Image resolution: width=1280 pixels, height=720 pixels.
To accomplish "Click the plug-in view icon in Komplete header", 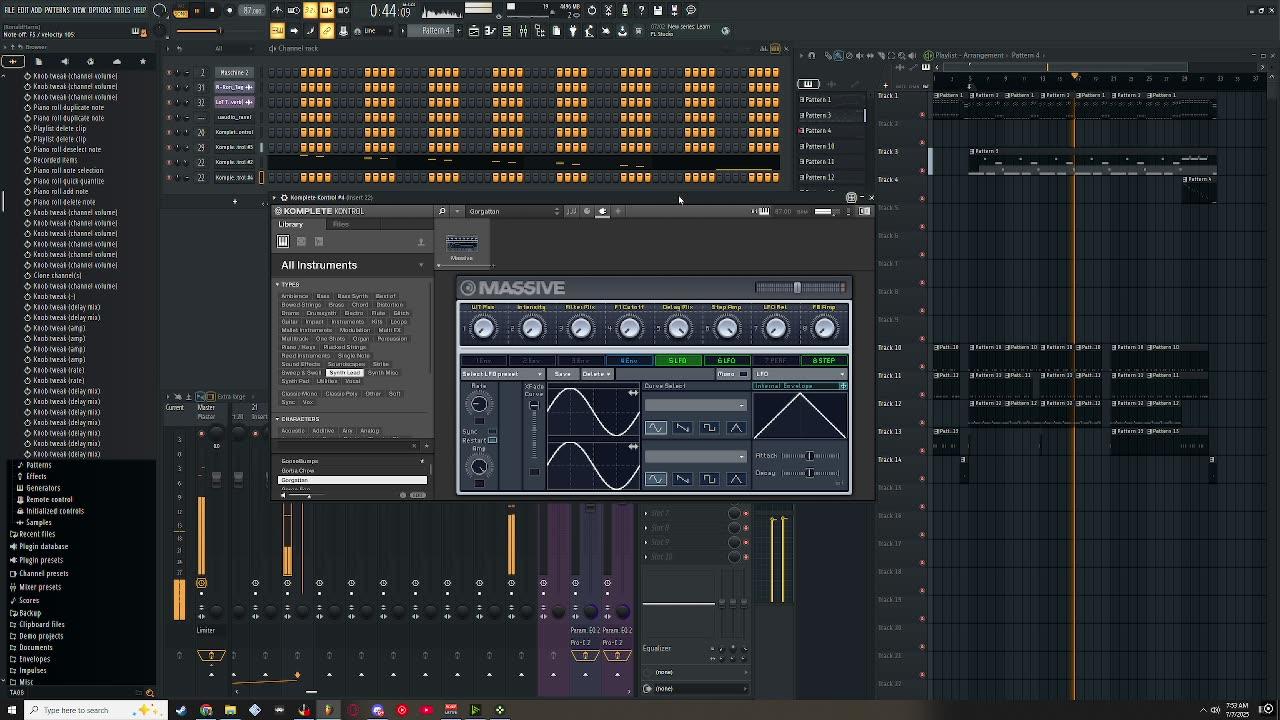I will point(602,211).
